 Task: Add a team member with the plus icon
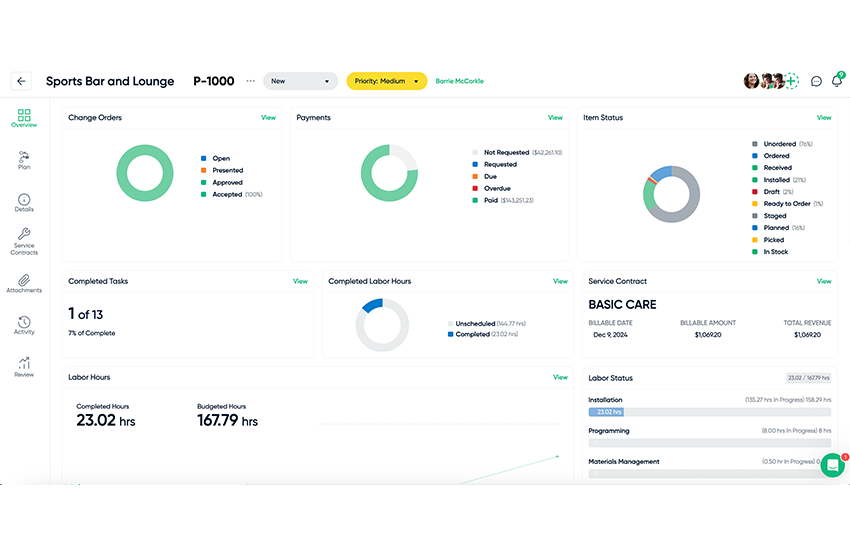[x=791, y=81]
